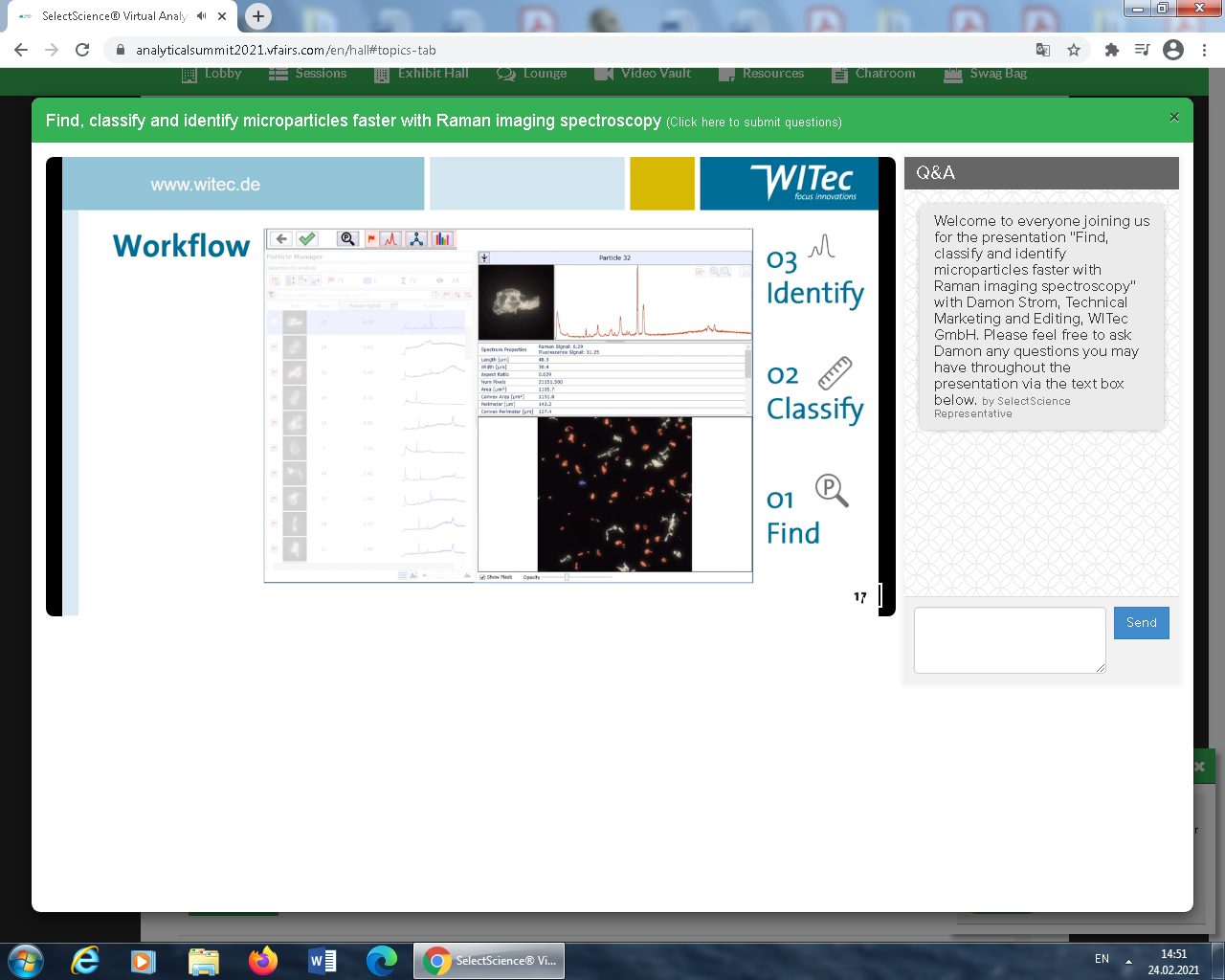The image size is (1225, 980).
Task: Click the colored histogram bars icon
Action: pos(441,239)
